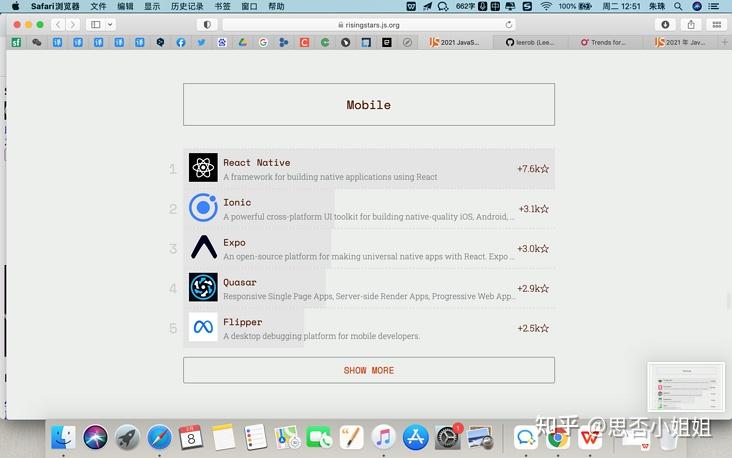Open the Ionic project link
The image size is (732, 458).
pos(237,202)
